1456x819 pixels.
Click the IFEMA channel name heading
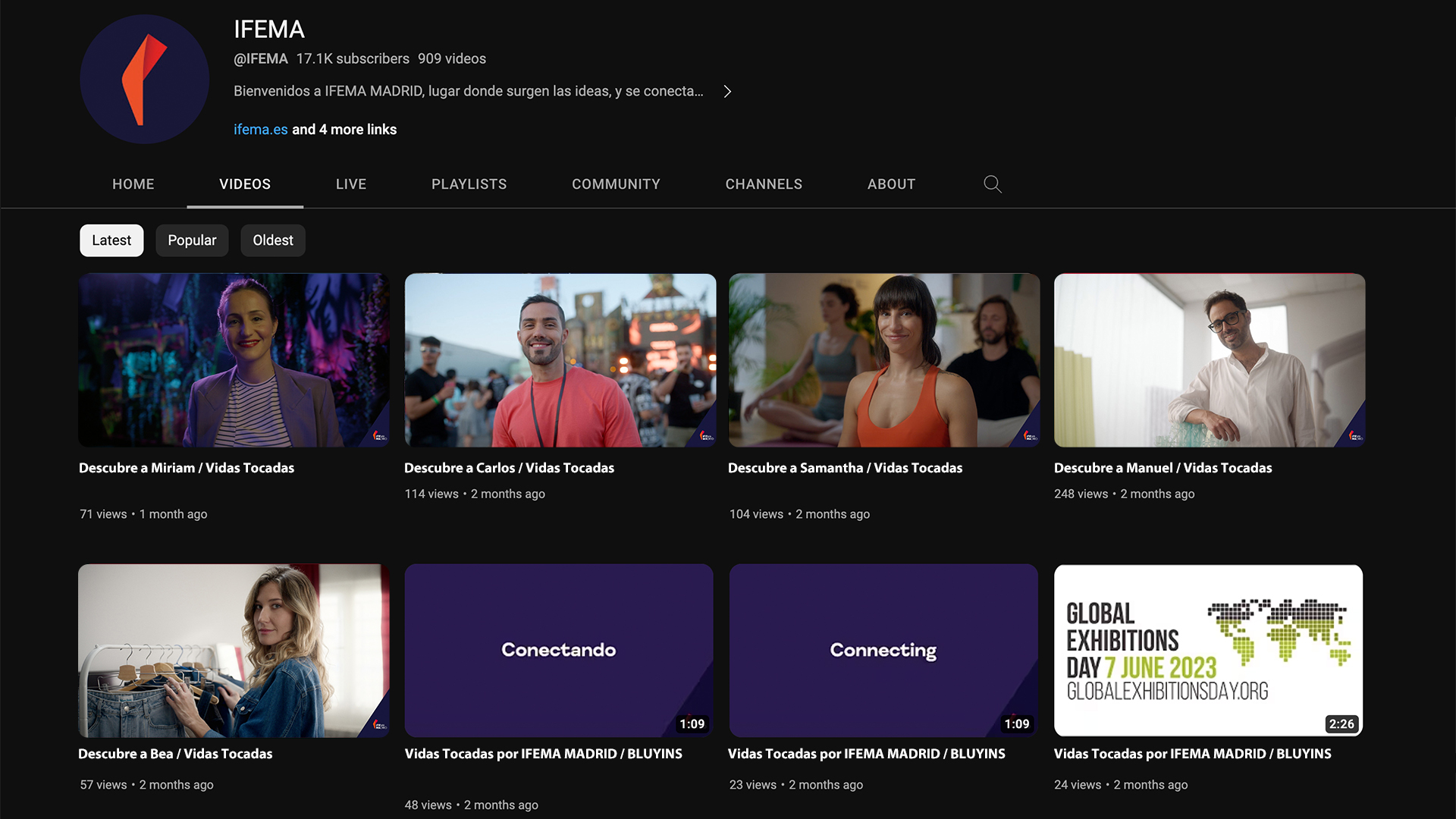pos(269,30)
